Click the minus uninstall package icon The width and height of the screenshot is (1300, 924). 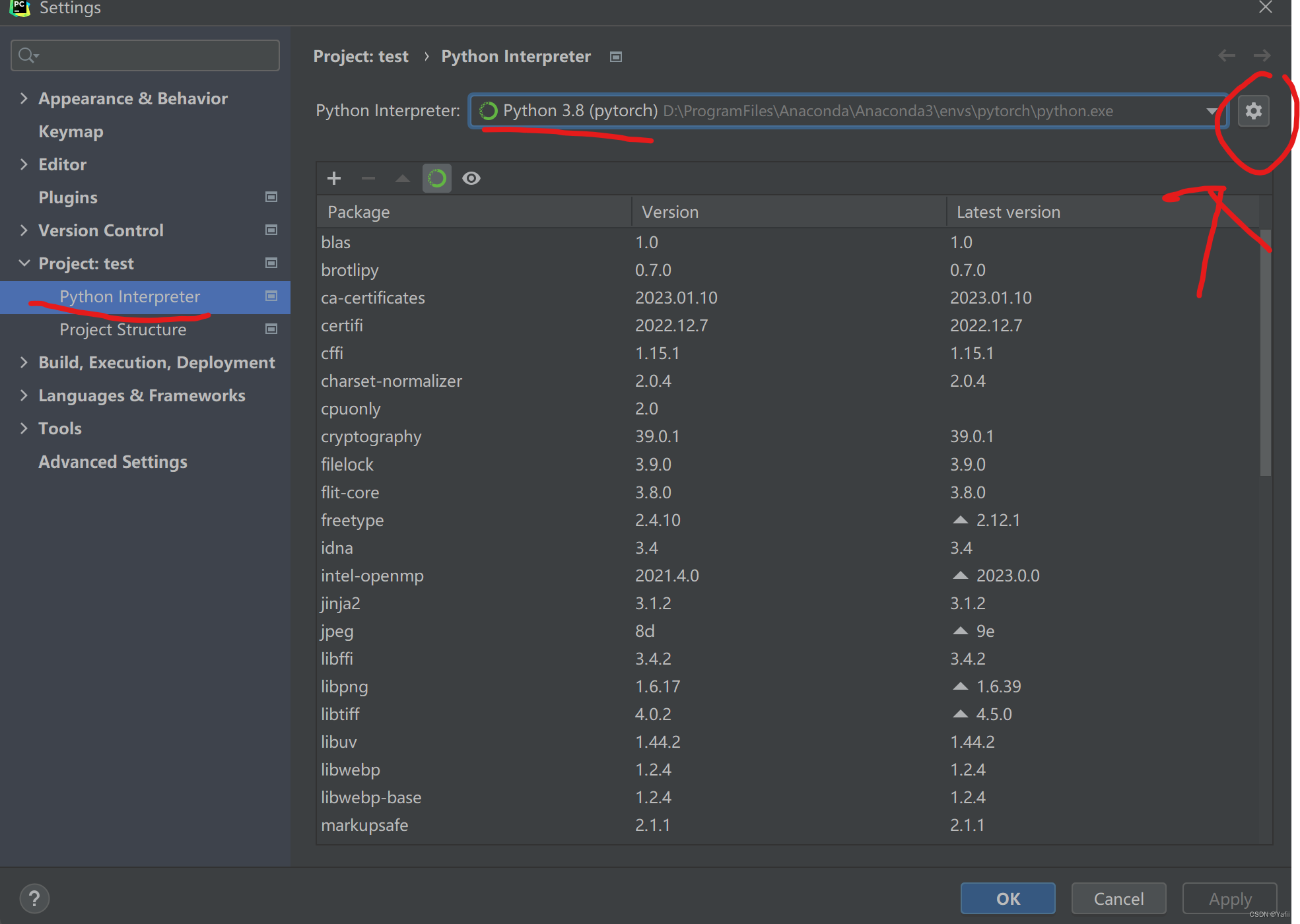pos(368,178)
